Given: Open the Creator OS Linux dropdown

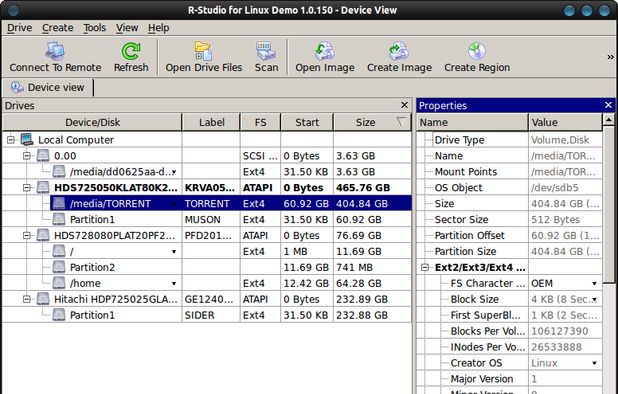Looking at the screenshot, I should click(594, 363).
